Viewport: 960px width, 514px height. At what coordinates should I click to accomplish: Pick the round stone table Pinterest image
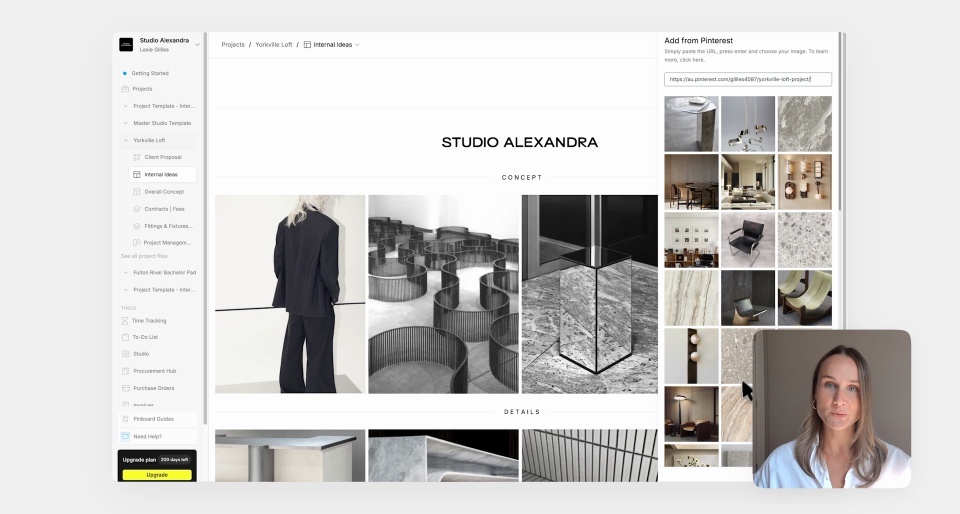click(692, 124)
